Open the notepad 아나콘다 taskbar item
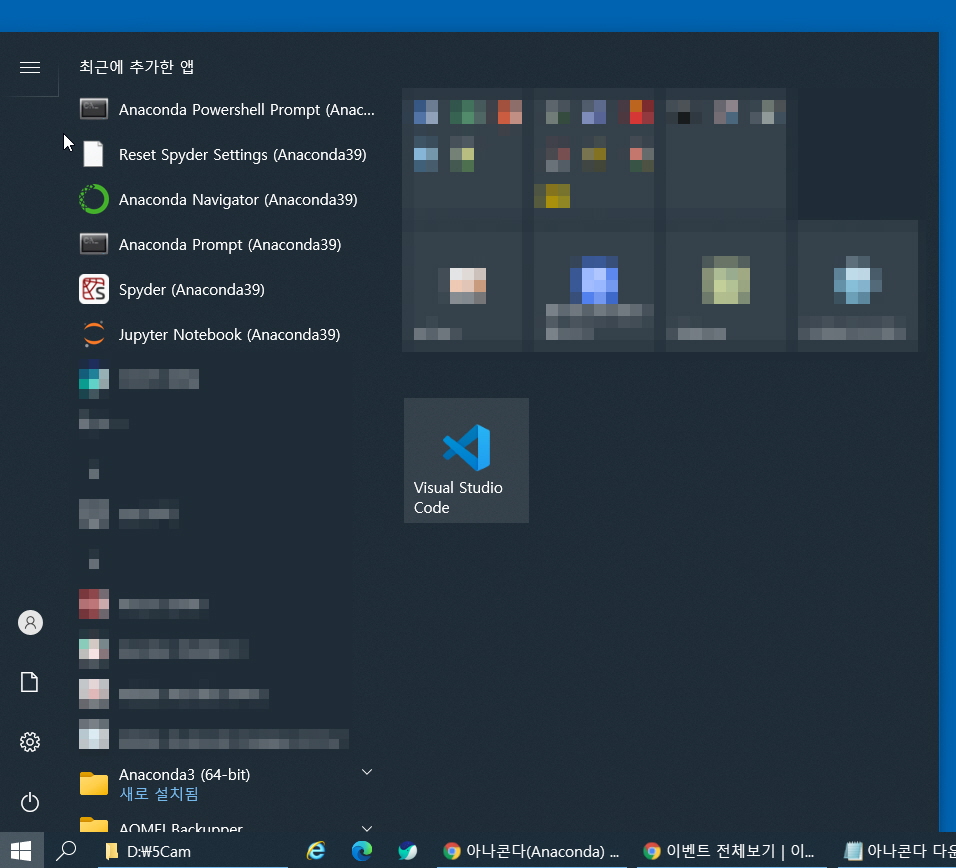 click(897, 851)
